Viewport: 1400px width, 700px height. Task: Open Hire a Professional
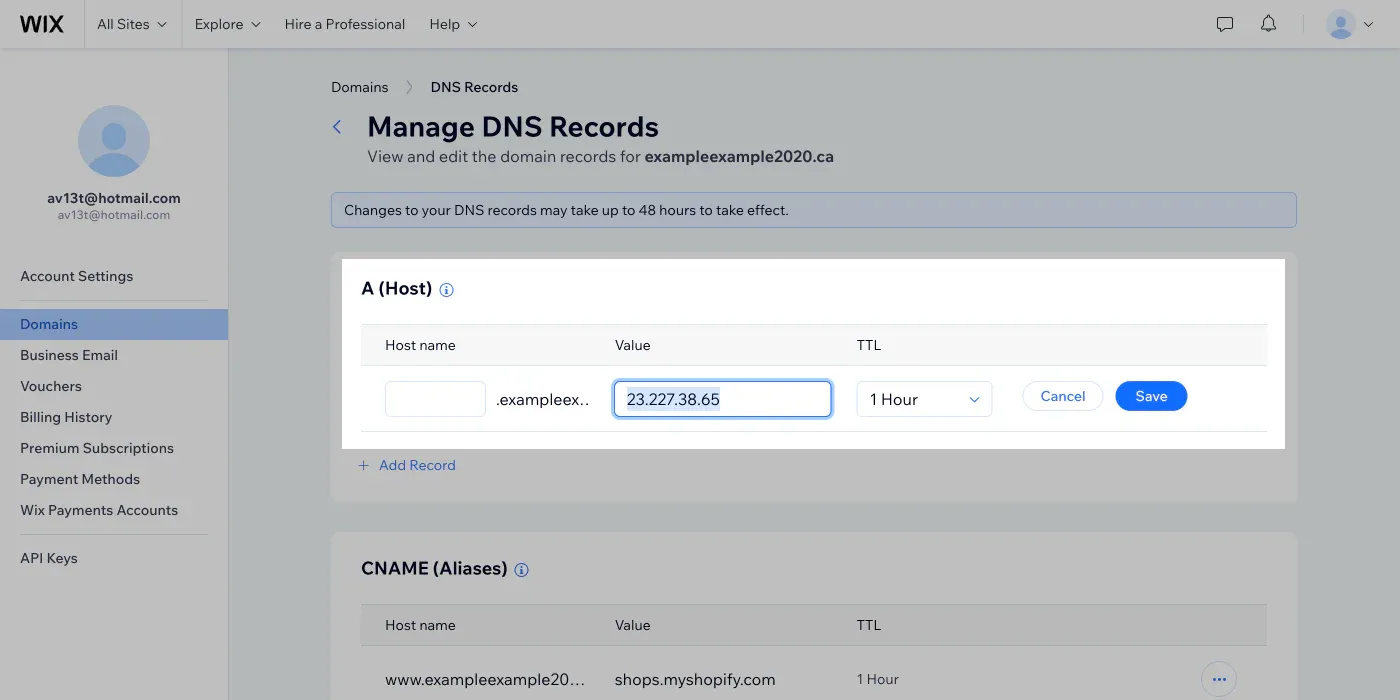point(345,24)
